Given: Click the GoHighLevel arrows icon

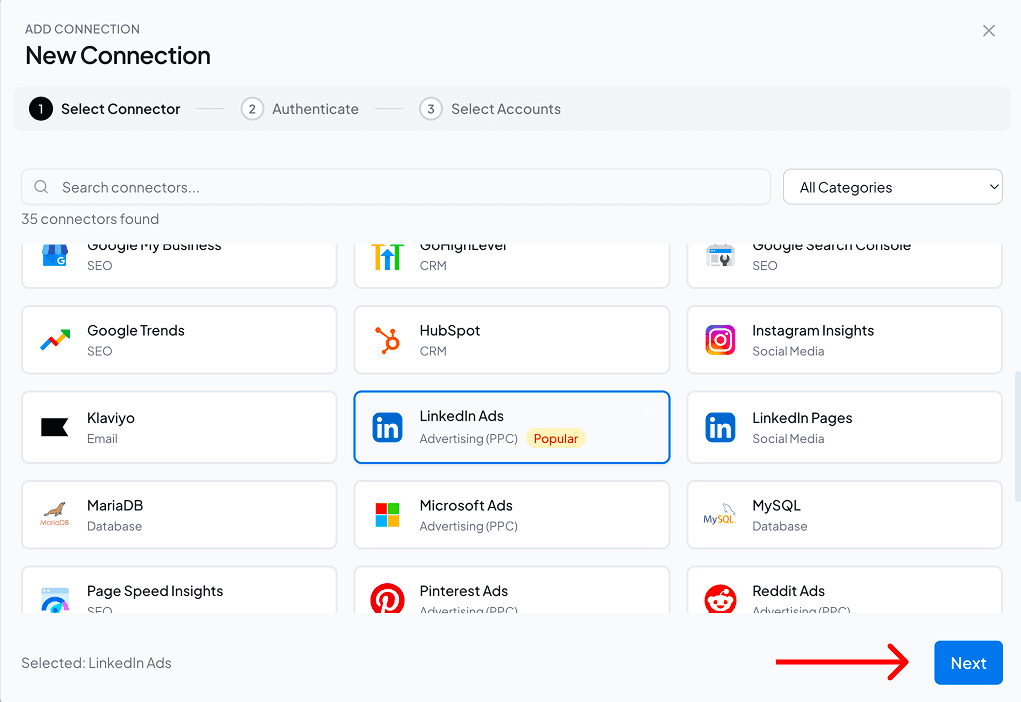Looking at the screenshot, I should click(387, 257).
